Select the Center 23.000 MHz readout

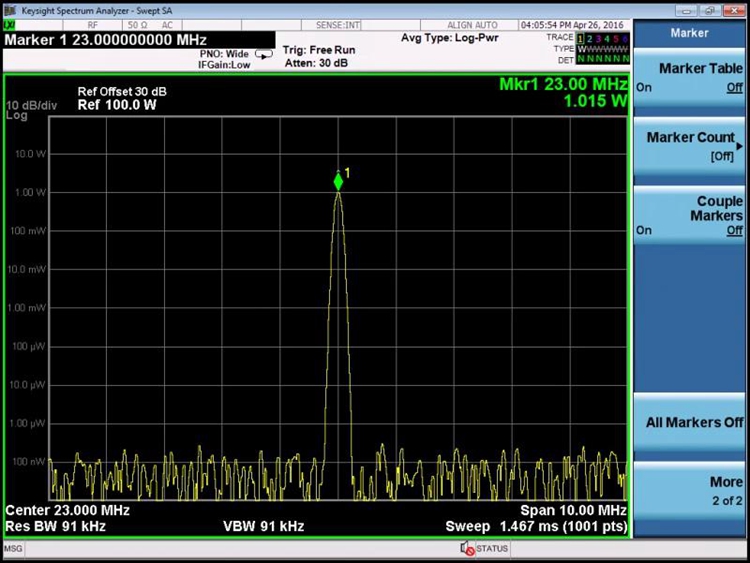coord(67,510)
